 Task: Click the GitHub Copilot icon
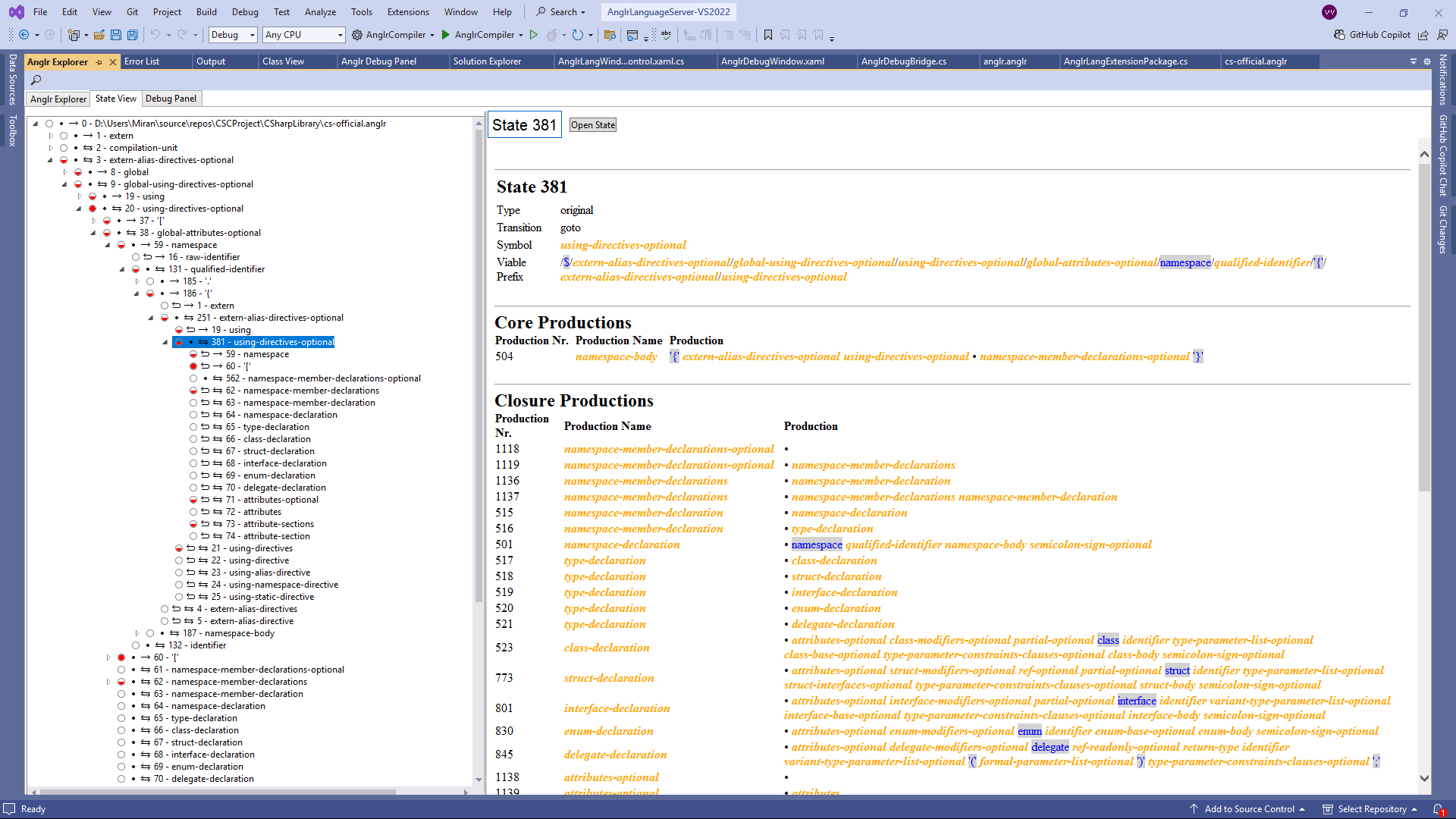click(1339, 35)
